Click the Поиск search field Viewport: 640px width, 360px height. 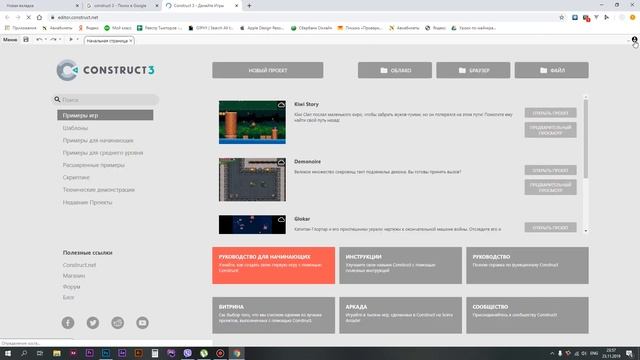(106, 100)
